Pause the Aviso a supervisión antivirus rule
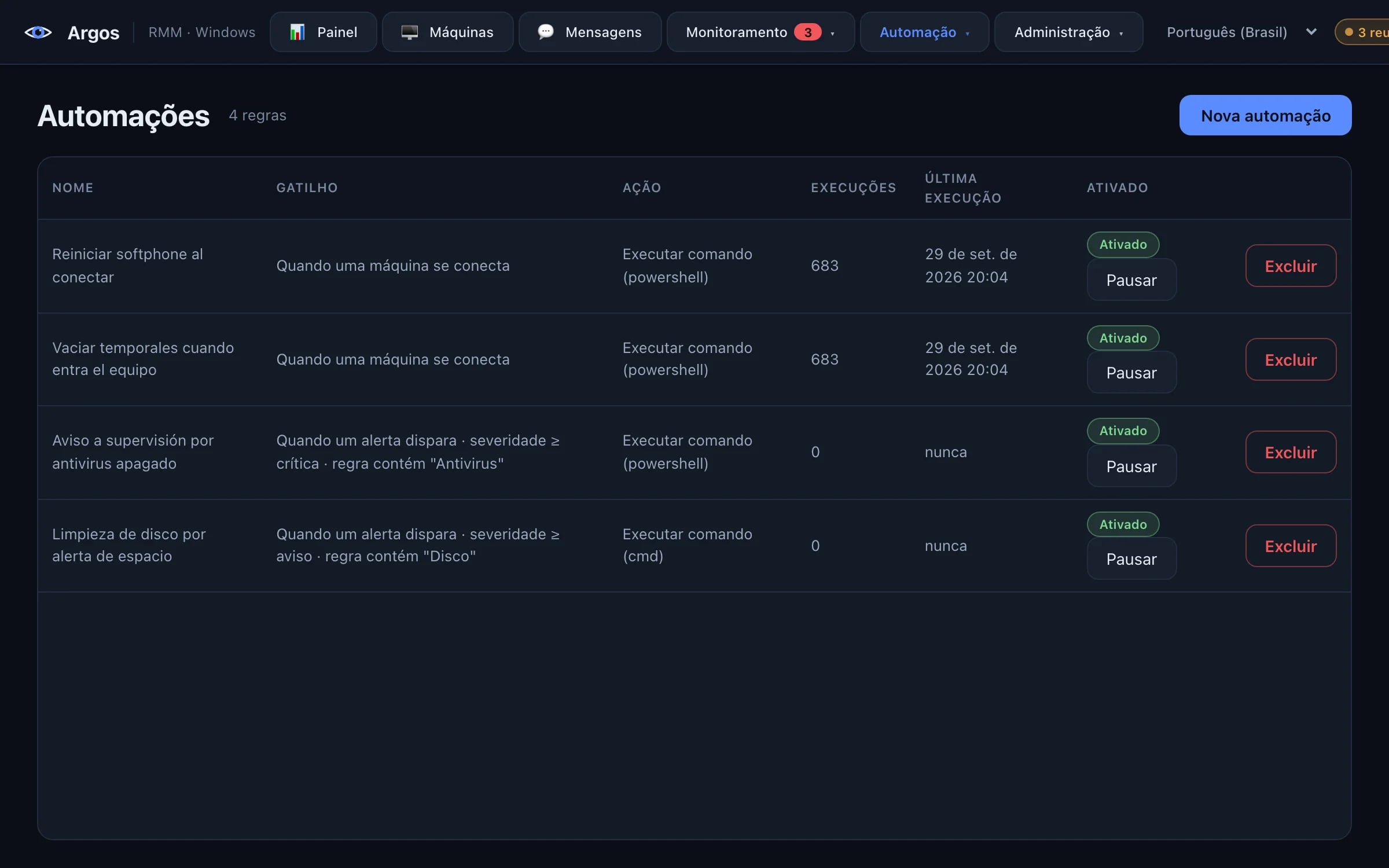This screenshot has height=868, width=1389. [x=1131, y=466]
